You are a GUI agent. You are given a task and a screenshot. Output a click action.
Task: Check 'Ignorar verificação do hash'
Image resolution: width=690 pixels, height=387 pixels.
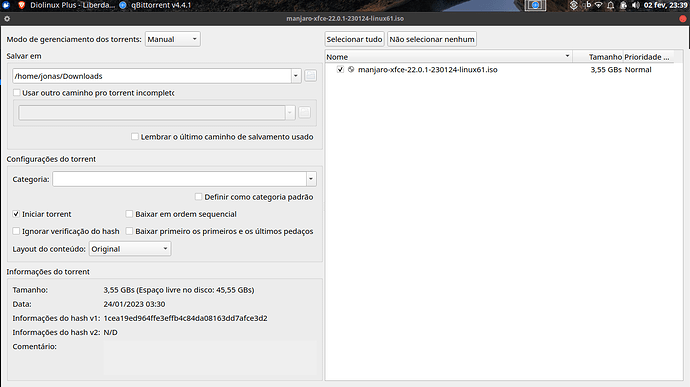(x=16, y=231)
